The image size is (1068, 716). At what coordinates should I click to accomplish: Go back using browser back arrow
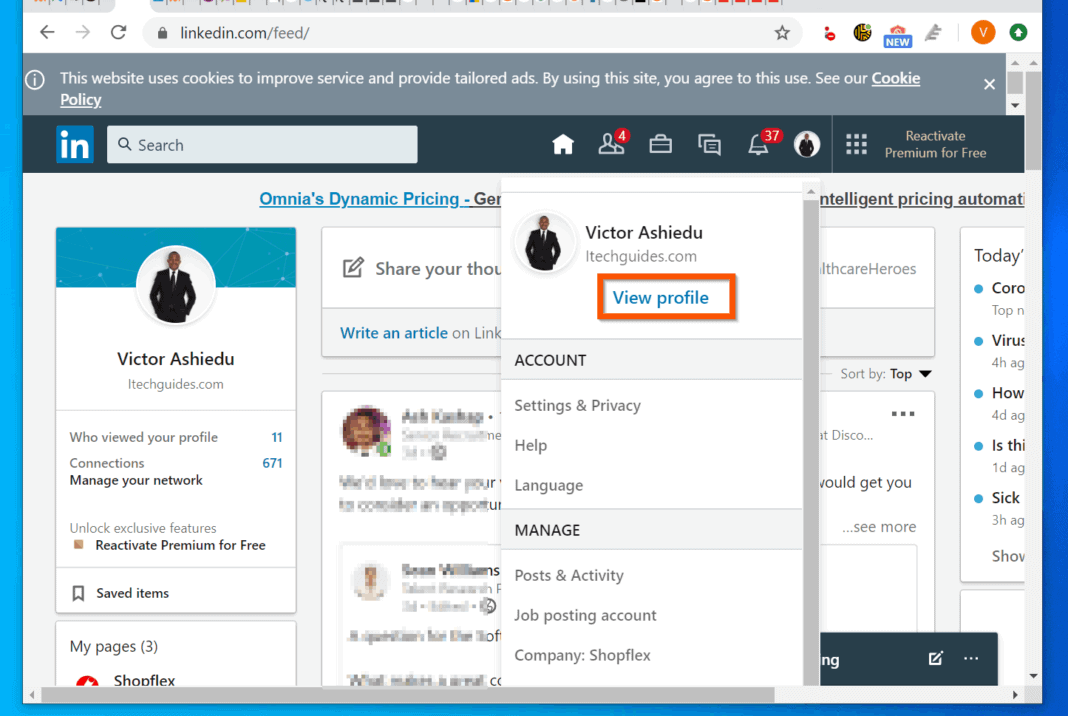pyautogui.click(x=46, y=33)
